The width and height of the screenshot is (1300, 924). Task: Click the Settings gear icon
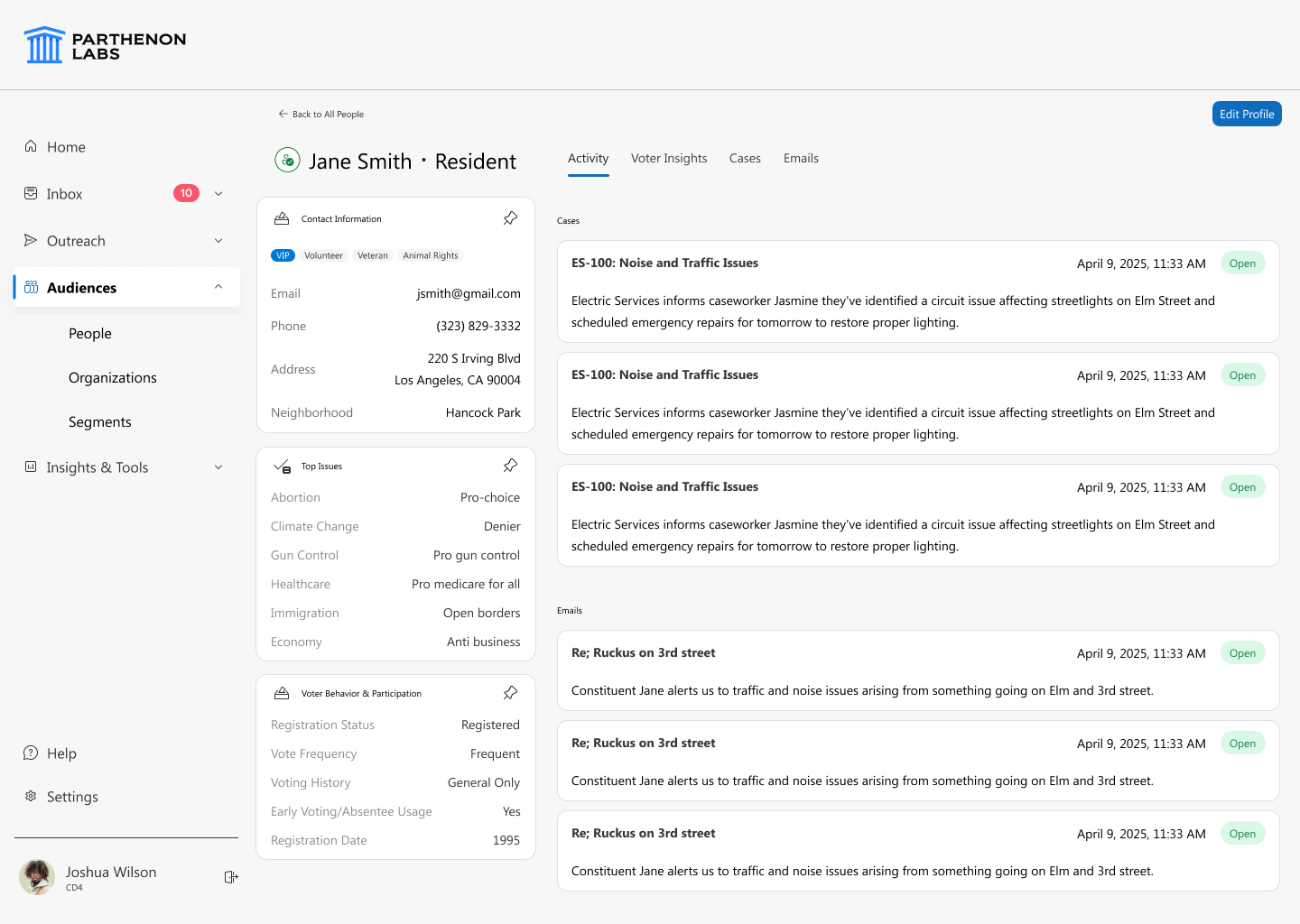point(31,796)
